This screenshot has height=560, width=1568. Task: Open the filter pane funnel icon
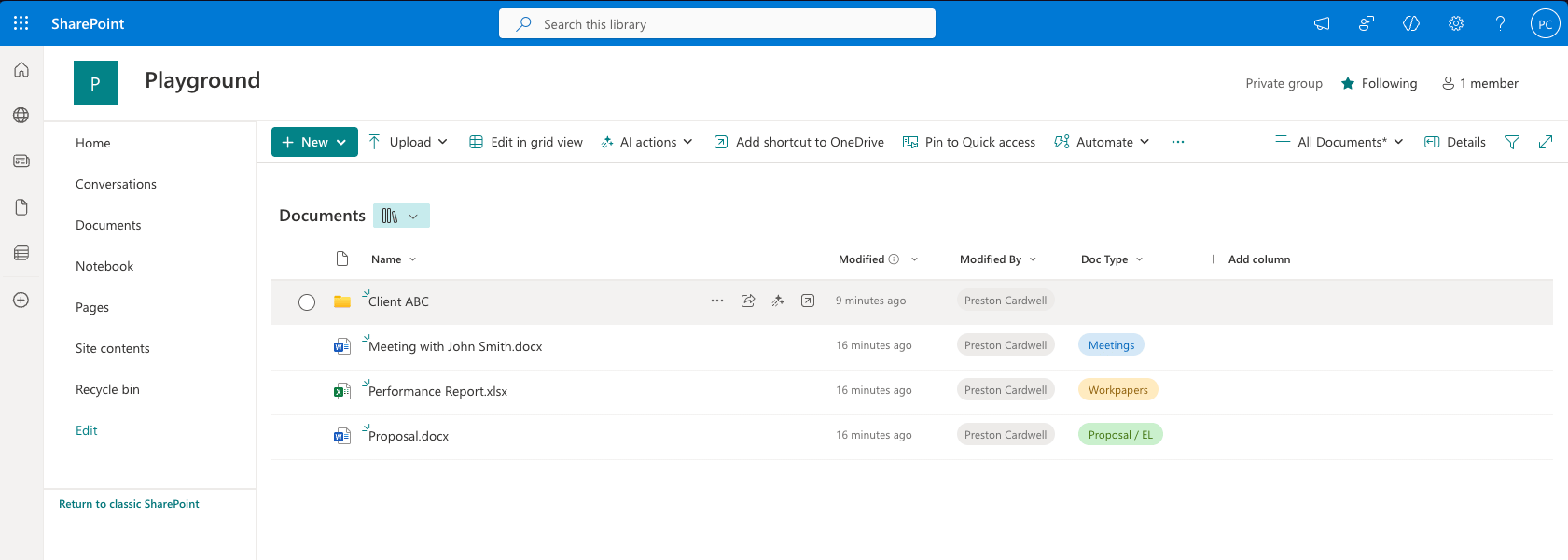tap(1512, 142)
